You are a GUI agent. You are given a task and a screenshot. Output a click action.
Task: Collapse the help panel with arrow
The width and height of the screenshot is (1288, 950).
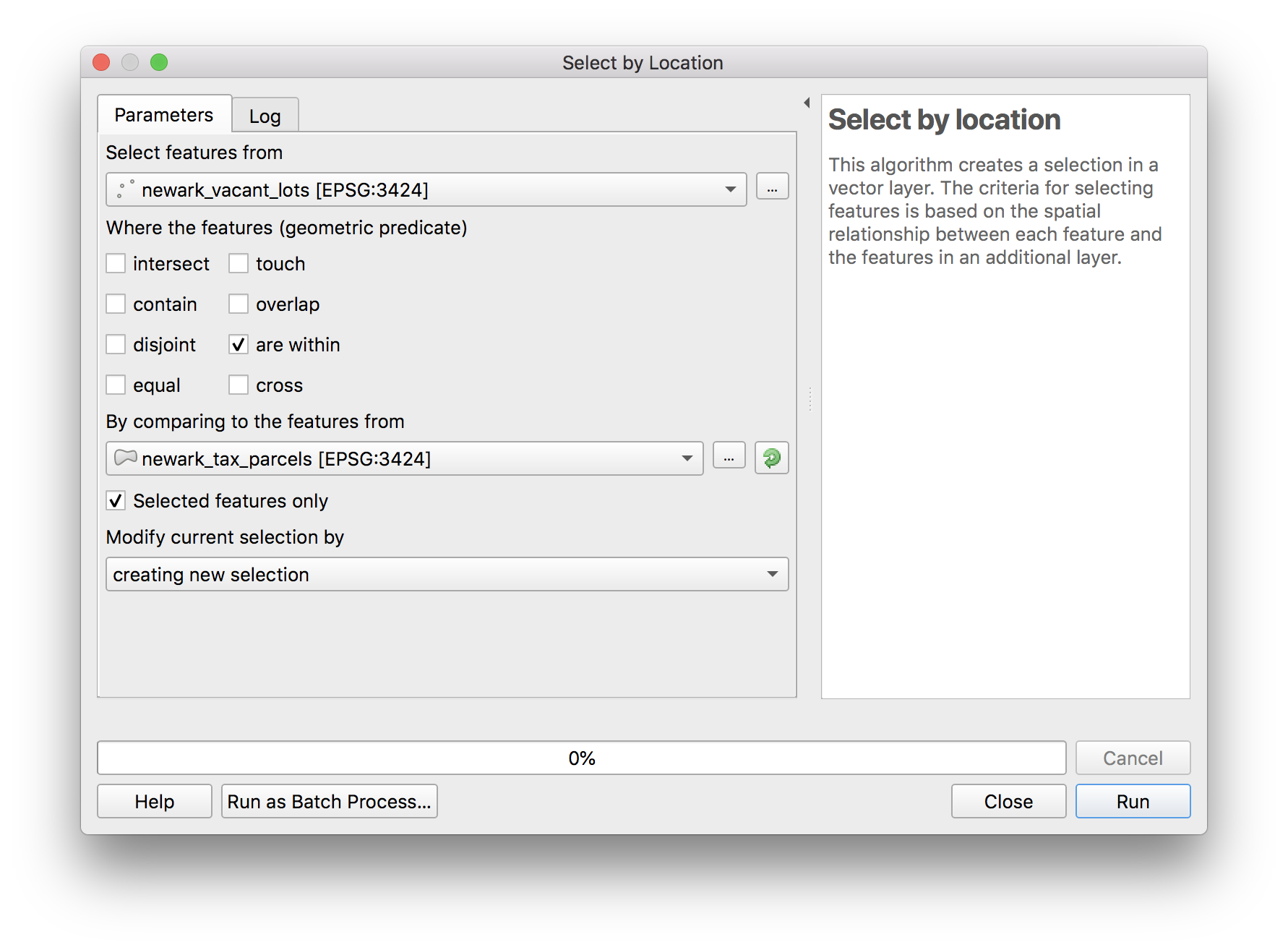click(807, 103)
